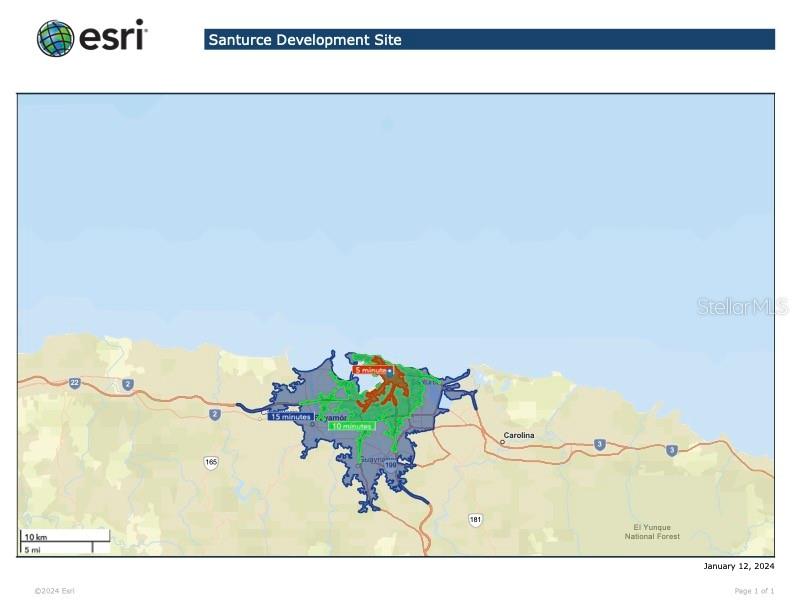Click the site location marker pin

click(x=390, y=371)
